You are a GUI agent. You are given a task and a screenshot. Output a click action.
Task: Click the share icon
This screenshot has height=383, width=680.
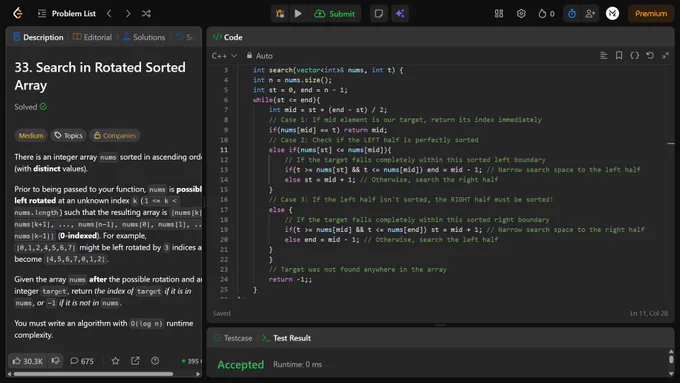coord(135,361)
